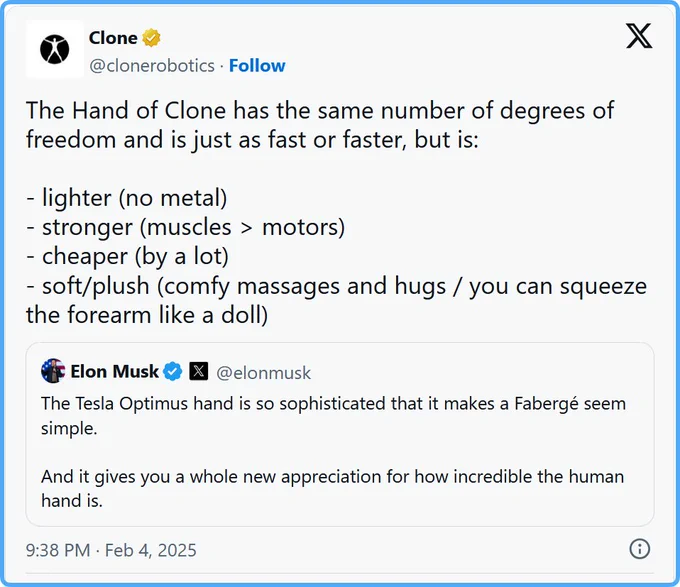This screenshot has width=680, height=587.
Task: Visit the @elonmusk handle
Action: [263, 373]
